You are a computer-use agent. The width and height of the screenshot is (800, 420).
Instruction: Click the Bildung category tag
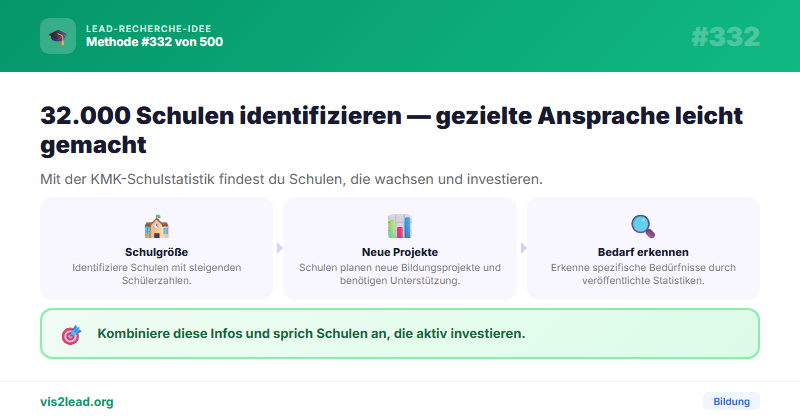[731, 402]
